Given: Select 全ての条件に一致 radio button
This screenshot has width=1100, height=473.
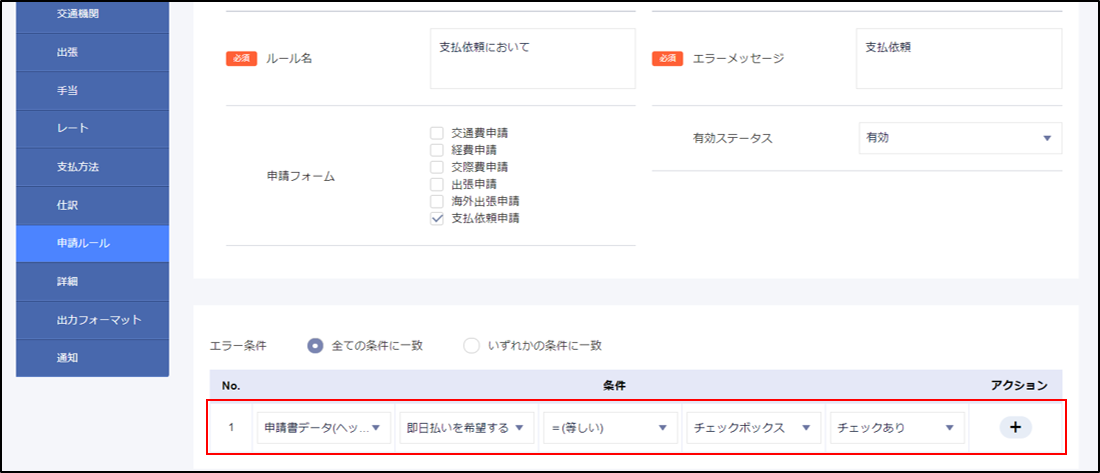Looking at the screenshot, I should pyautogui.click(x=316, y=346).
